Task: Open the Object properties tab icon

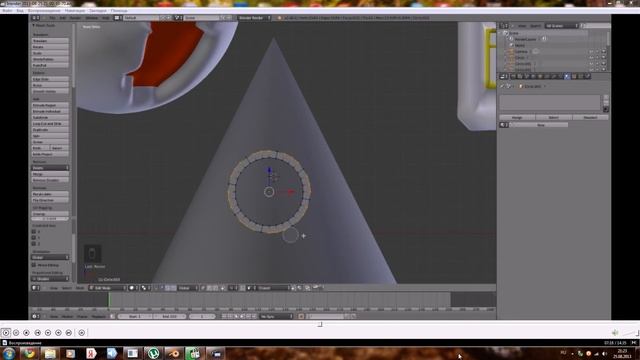Action: coord(540,77)
